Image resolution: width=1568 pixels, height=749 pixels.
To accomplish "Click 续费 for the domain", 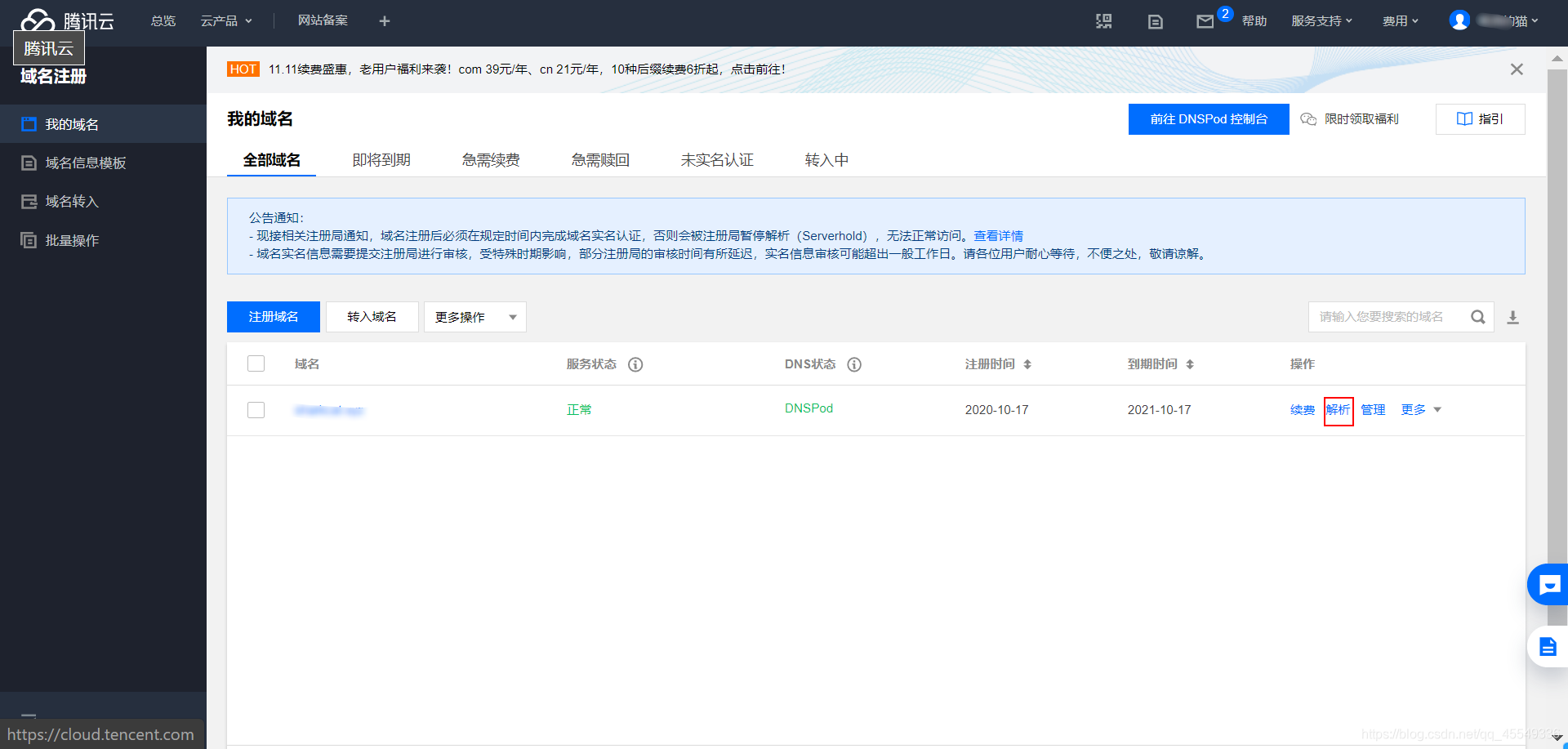I will (x=1303, y=410).
